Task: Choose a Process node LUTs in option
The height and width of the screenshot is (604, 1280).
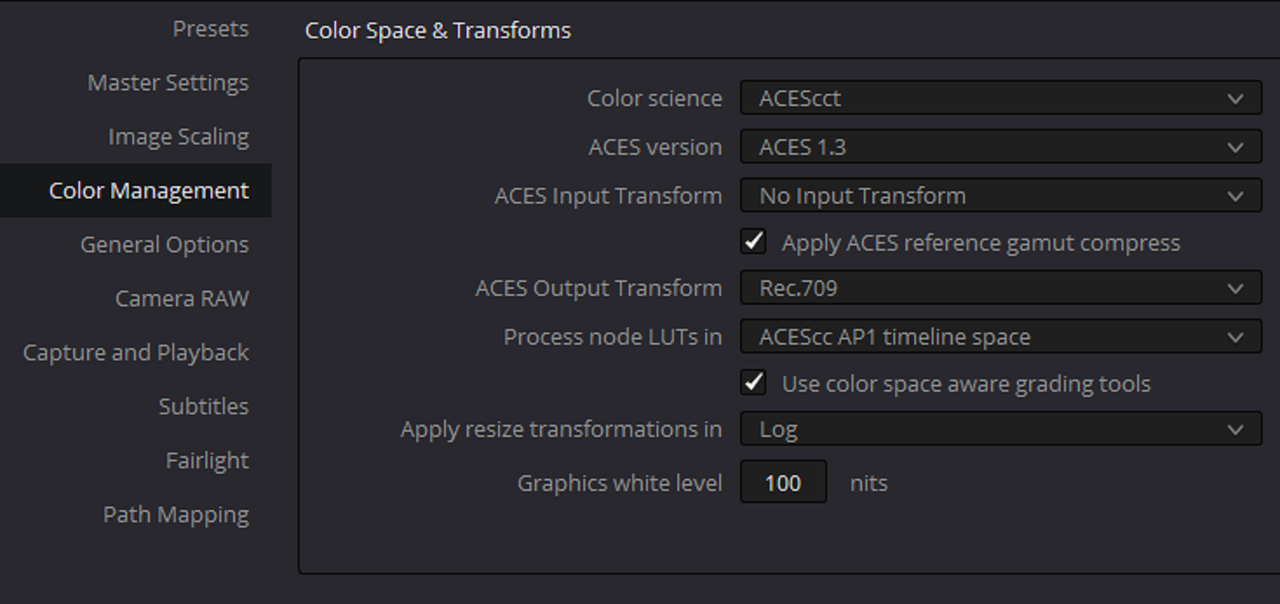Action: [x=1001, y=337]
